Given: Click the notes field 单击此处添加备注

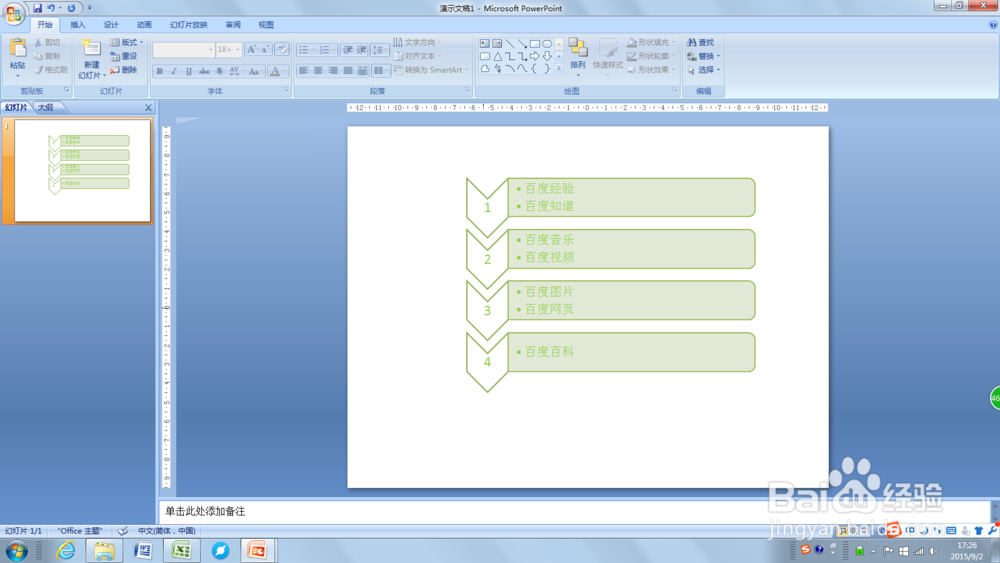Looking at the screenshot, I should point(574,511).
